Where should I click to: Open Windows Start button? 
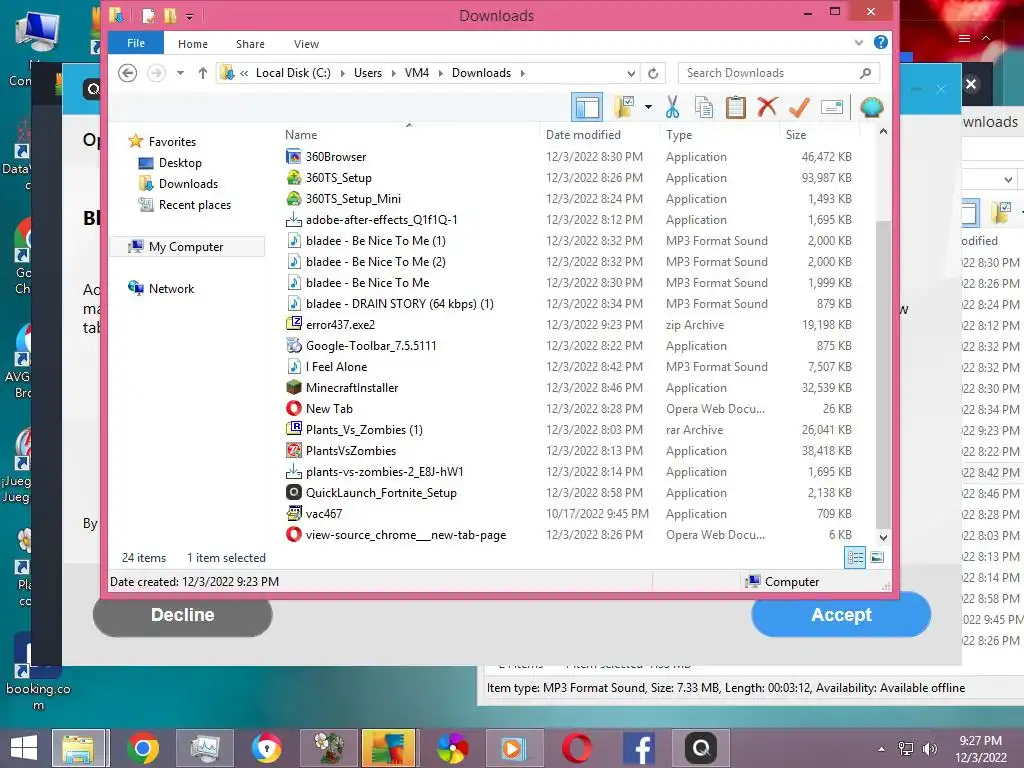pos(24,747)
